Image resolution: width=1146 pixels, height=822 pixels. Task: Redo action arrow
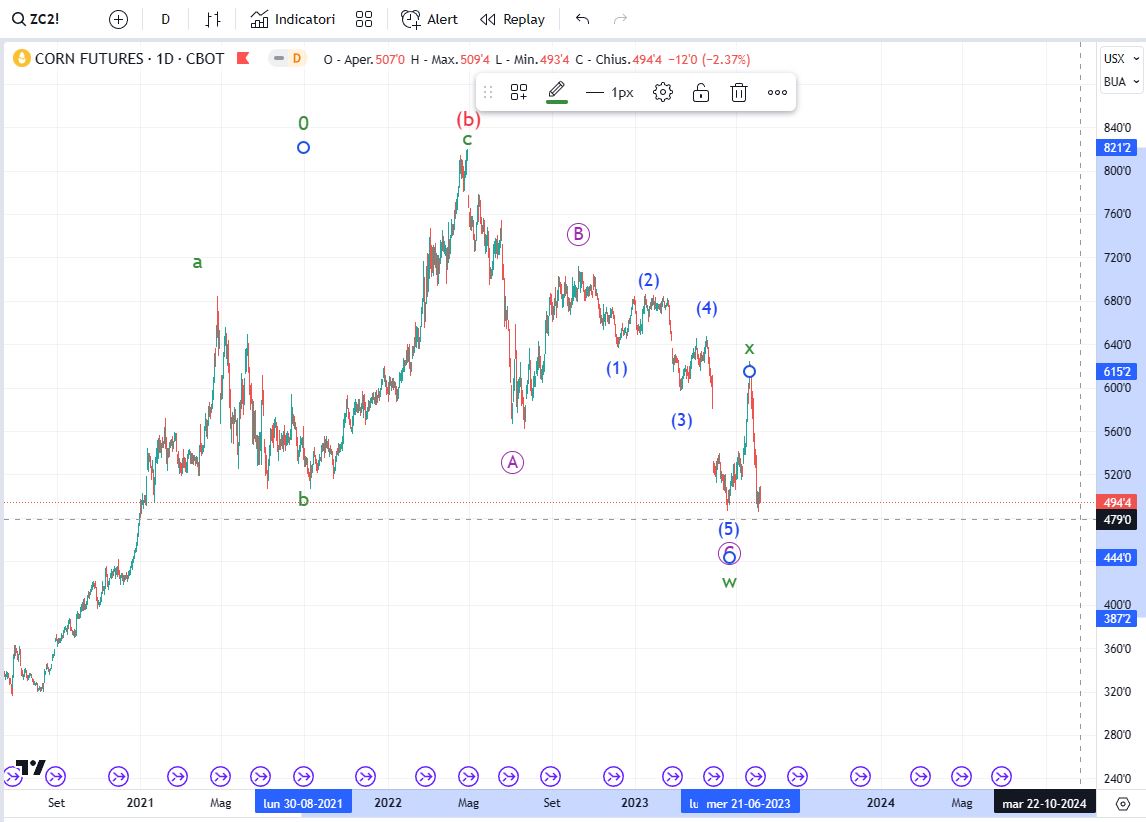click(621, 19)
